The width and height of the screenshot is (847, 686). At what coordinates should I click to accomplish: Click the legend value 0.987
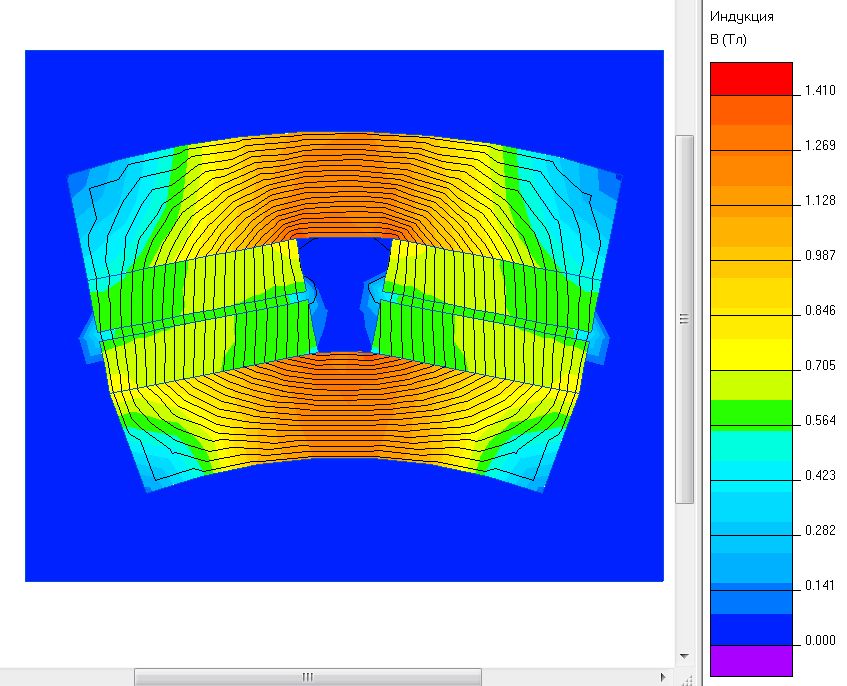(820, 255)
